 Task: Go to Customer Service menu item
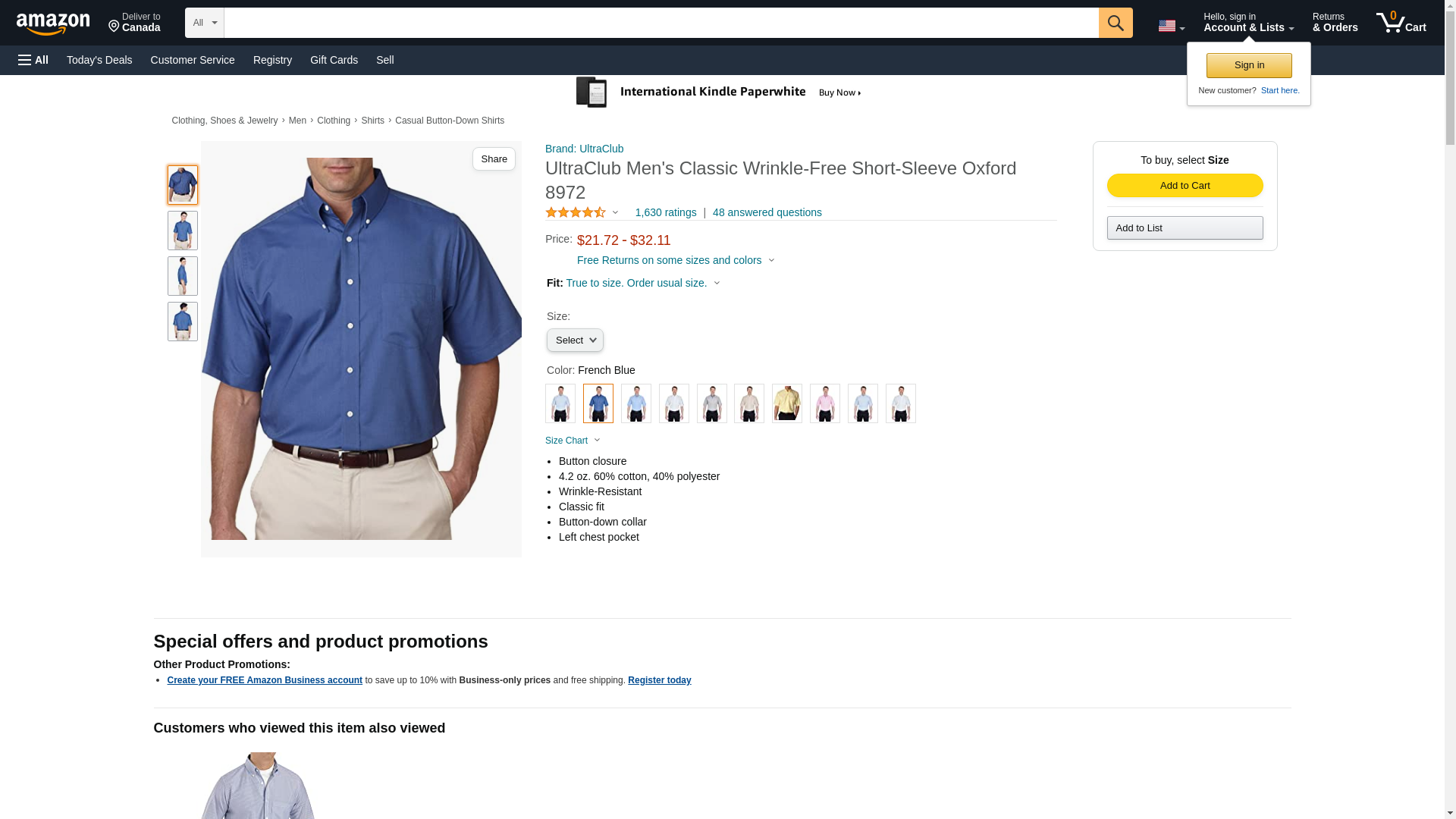click(193, 60)
